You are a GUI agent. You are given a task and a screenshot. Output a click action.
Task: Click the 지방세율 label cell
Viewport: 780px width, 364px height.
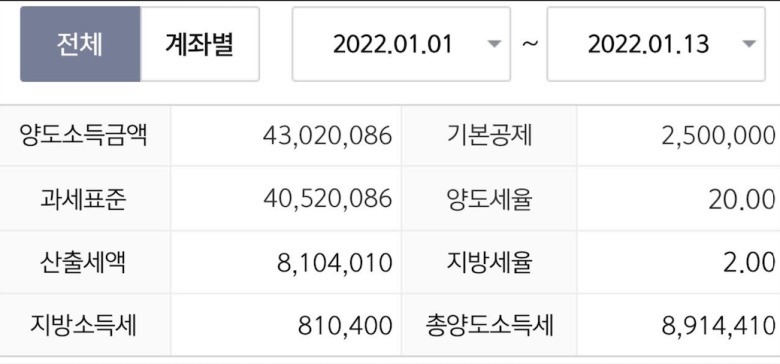[x=489, y=263]
